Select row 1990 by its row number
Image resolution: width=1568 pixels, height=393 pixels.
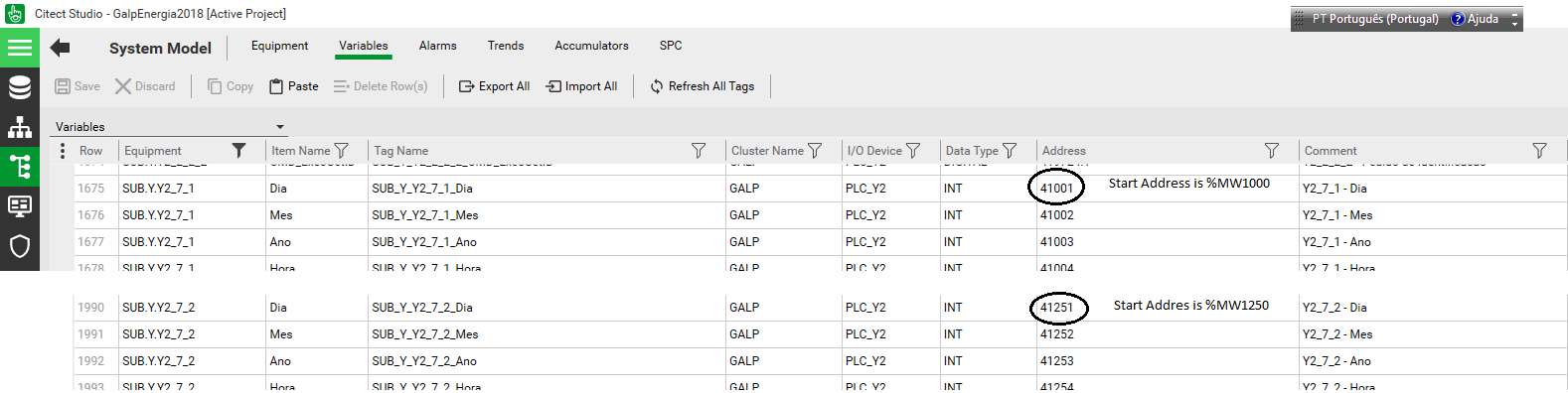pyautogui.click(x=90, y=308)
